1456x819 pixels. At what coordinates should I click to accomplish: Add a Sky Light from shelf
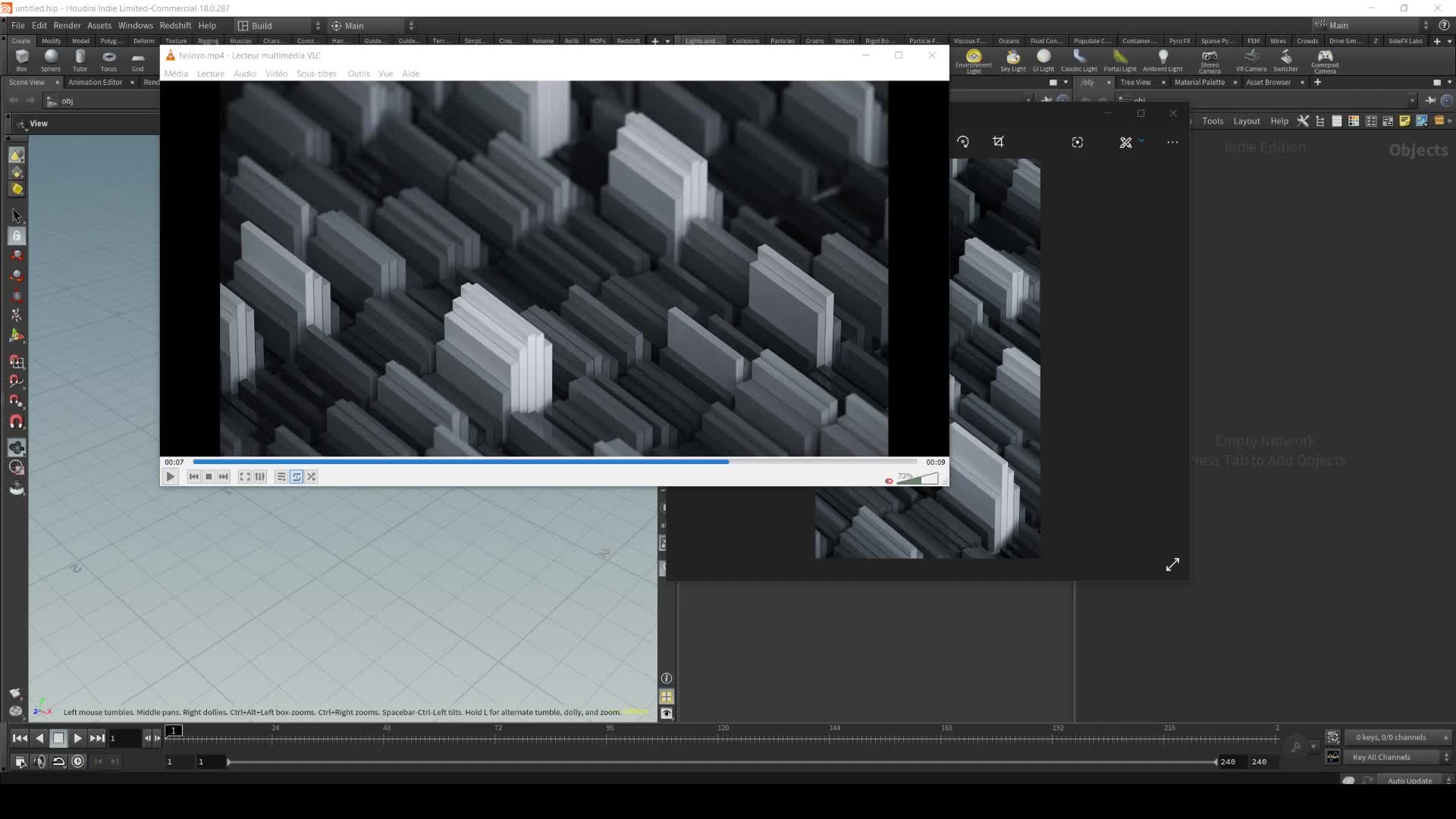click(1012, 58)
